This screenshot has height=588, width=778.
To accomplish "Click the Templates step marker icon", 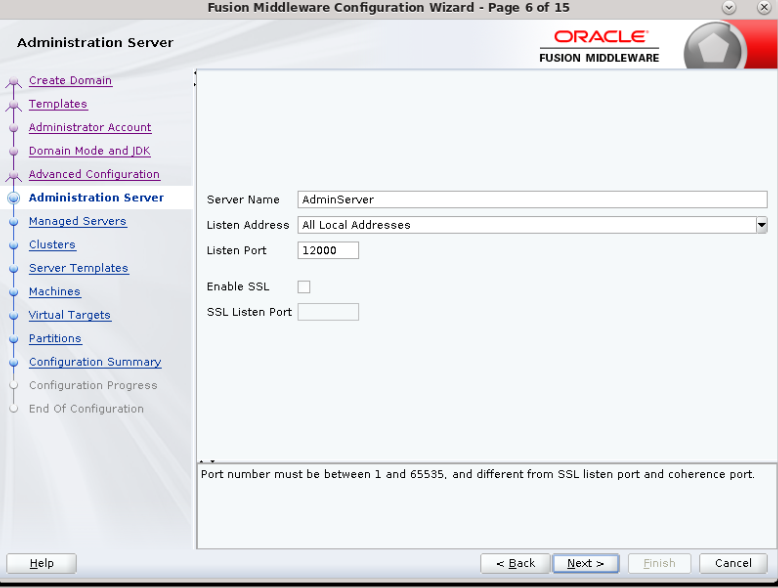I will click(13, 105).
